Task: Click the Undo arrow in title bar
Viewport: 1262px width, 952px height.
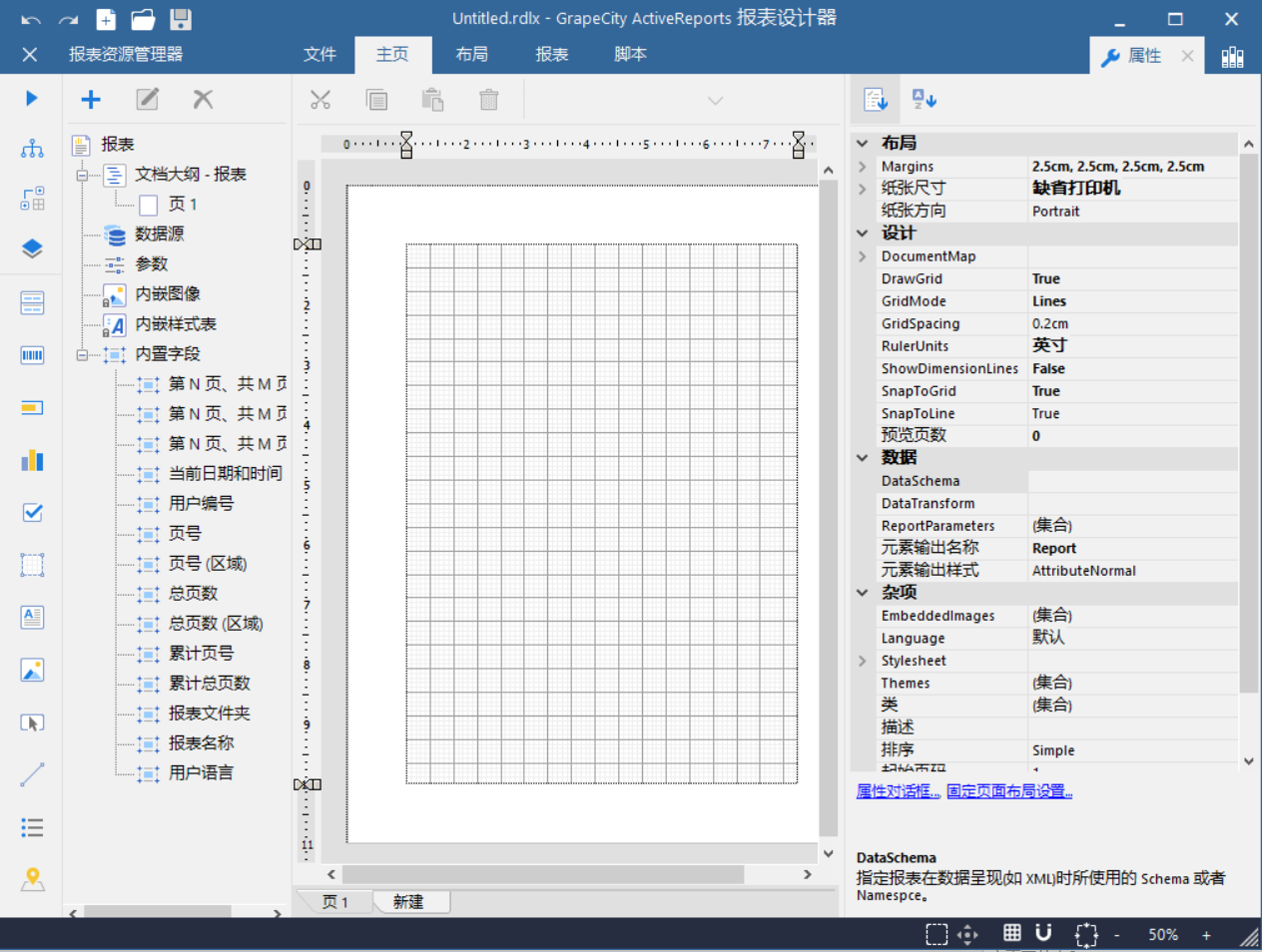Action: point(31,19)
